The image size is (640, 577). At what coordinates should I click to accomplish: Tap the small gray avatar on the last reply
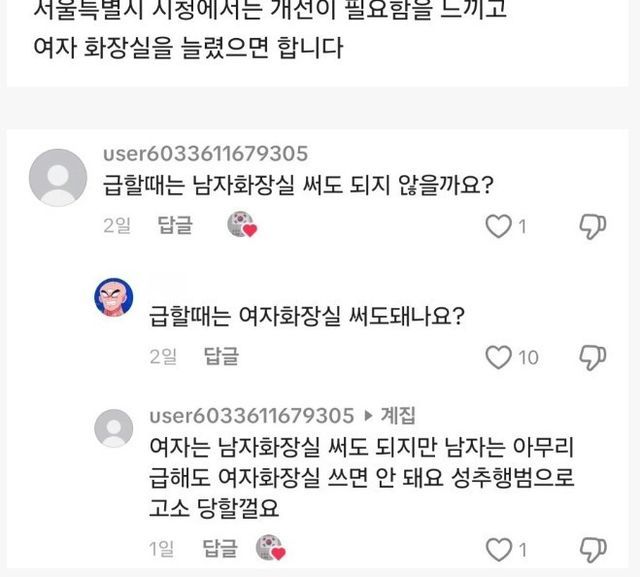pos(114,428)
